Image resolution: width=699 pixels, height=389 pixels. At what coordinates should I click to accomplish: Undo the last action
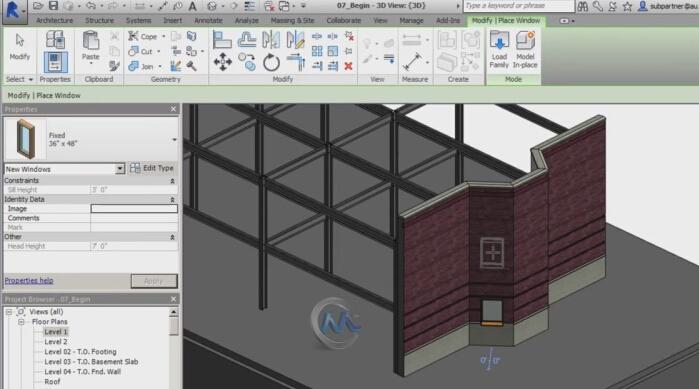pyautogui.click(x=91, y=6)
